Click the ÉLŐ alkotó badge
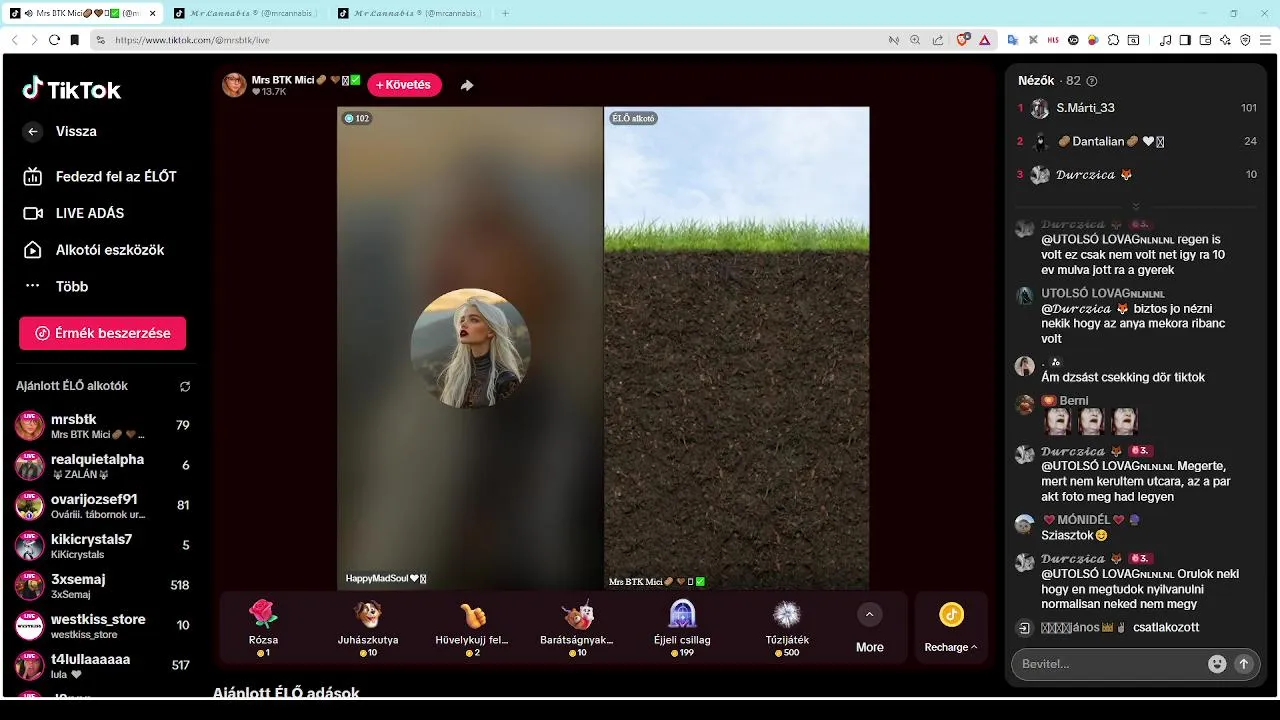Image resolution: width=1280 pixels, height=720 pixels. pyautogui.click(x=633, y=118)
